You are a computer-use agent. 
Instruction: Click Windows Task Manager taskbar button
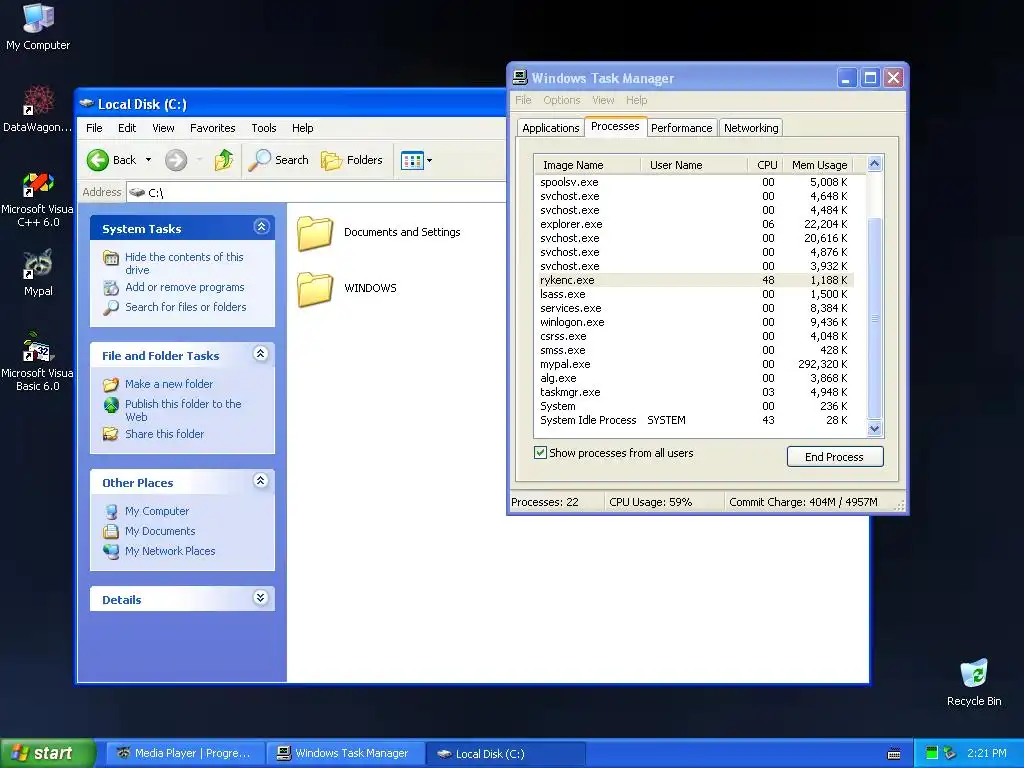345,753
